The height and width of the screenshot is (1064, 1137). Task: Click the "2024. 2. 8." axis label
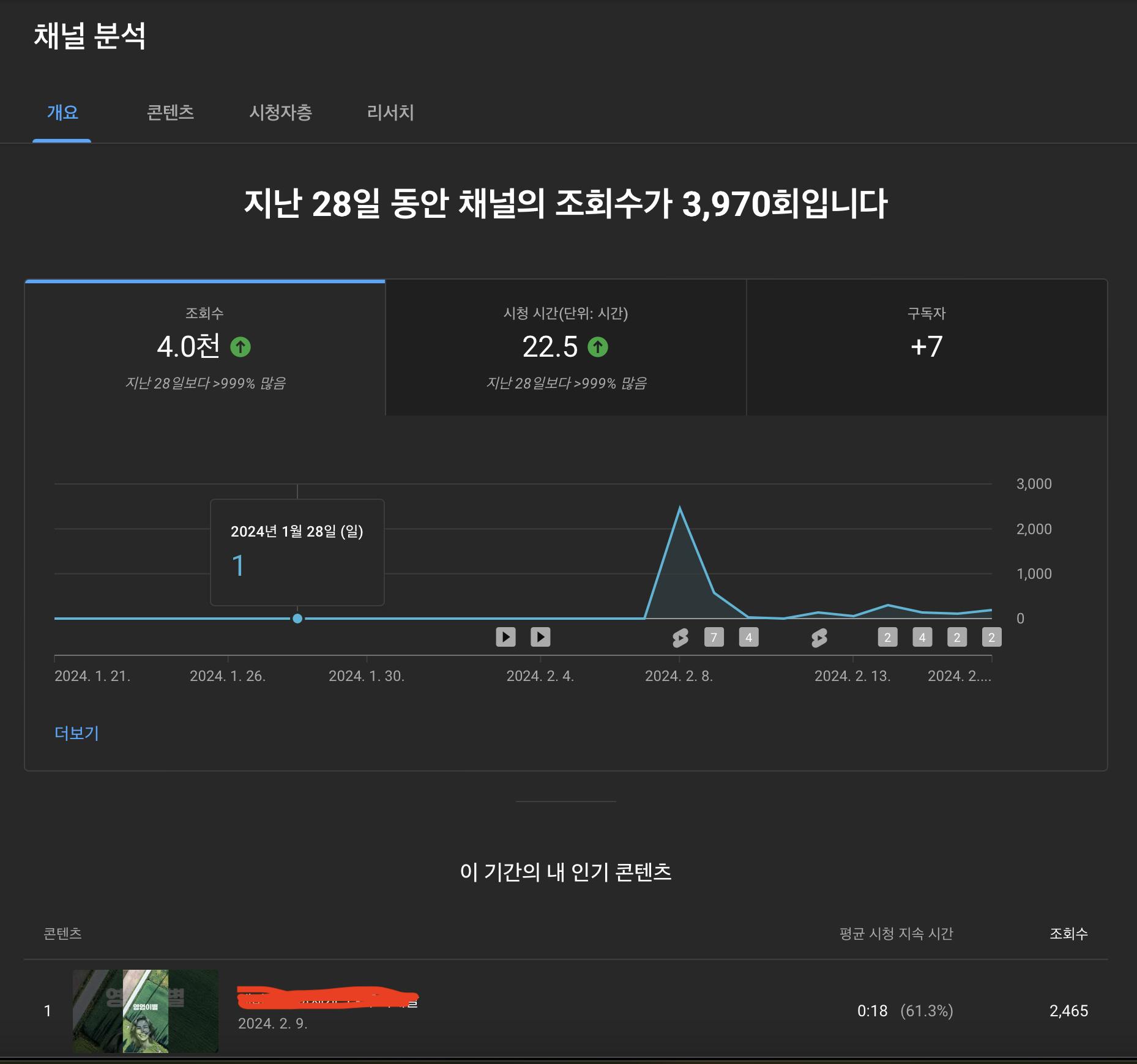click(x=679, y=676)
